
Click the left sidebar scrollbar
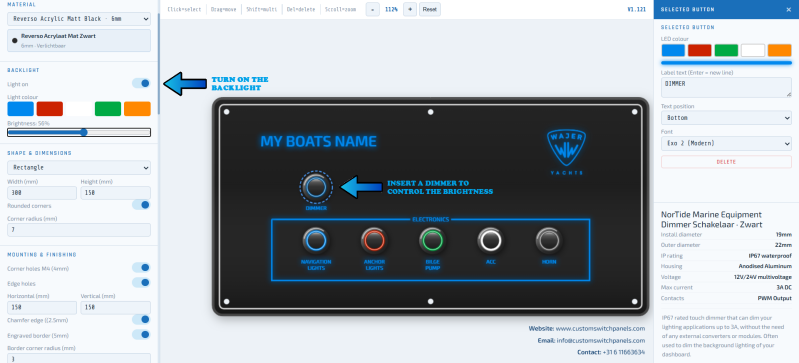click(158, 64)
